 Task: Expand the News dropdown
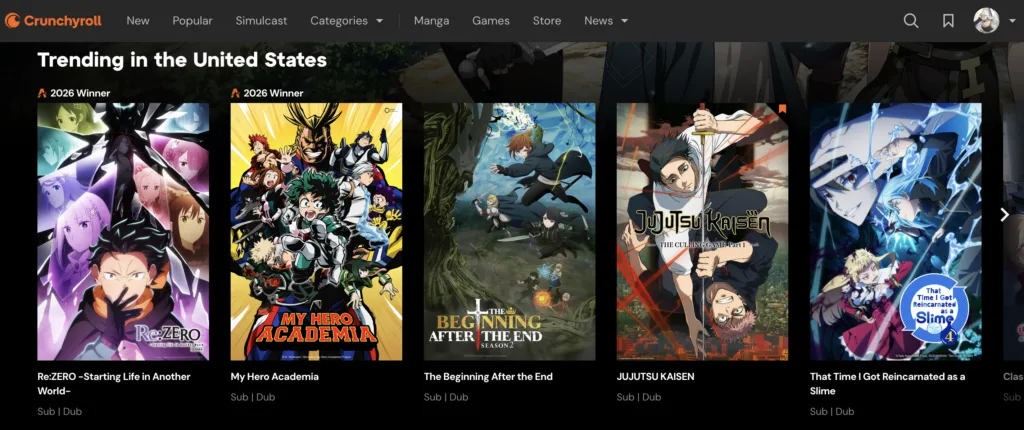606,21
